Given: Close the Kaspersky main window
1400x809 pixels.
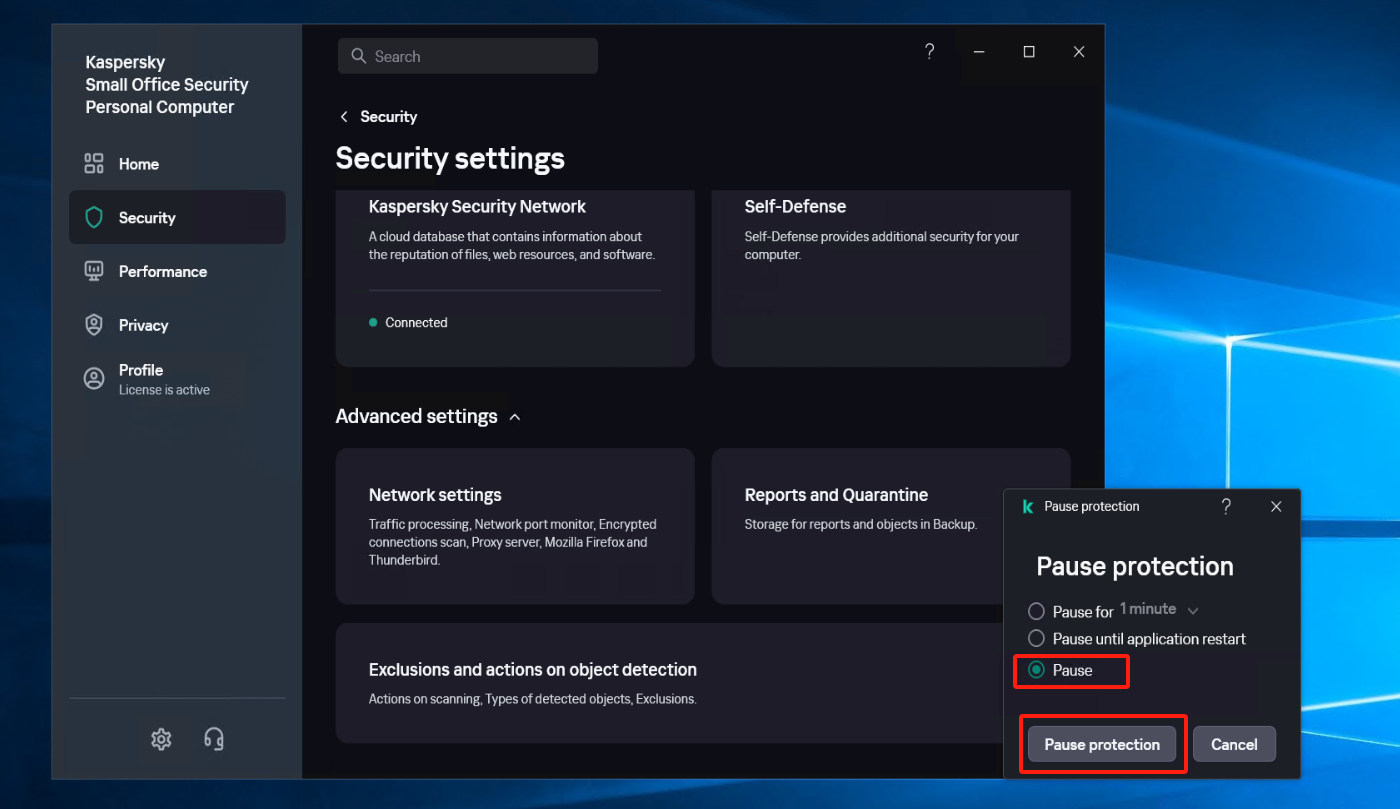Looking at the screenshot, I should (x=1079, y=52).
